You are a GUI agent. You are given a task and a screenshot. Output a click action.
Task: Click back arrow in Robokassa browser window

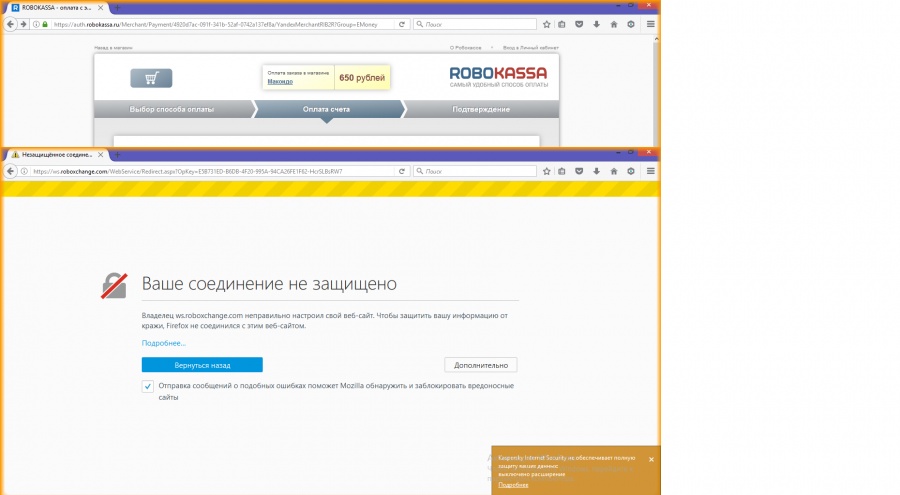point(10,24)
